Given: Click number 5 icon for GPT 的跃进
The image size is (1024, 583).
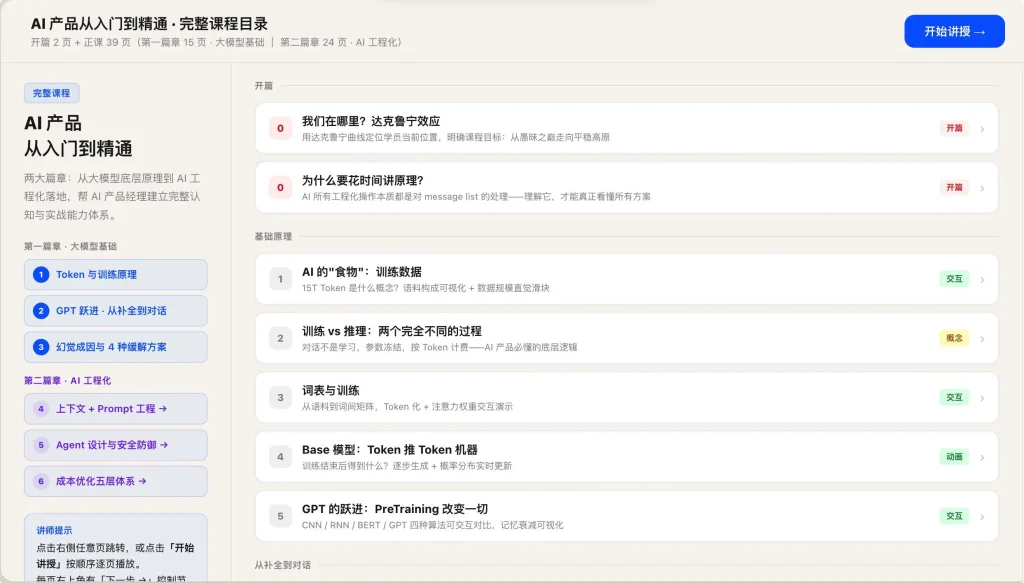Looking at the screenshot, I should (x=281, y=516).
